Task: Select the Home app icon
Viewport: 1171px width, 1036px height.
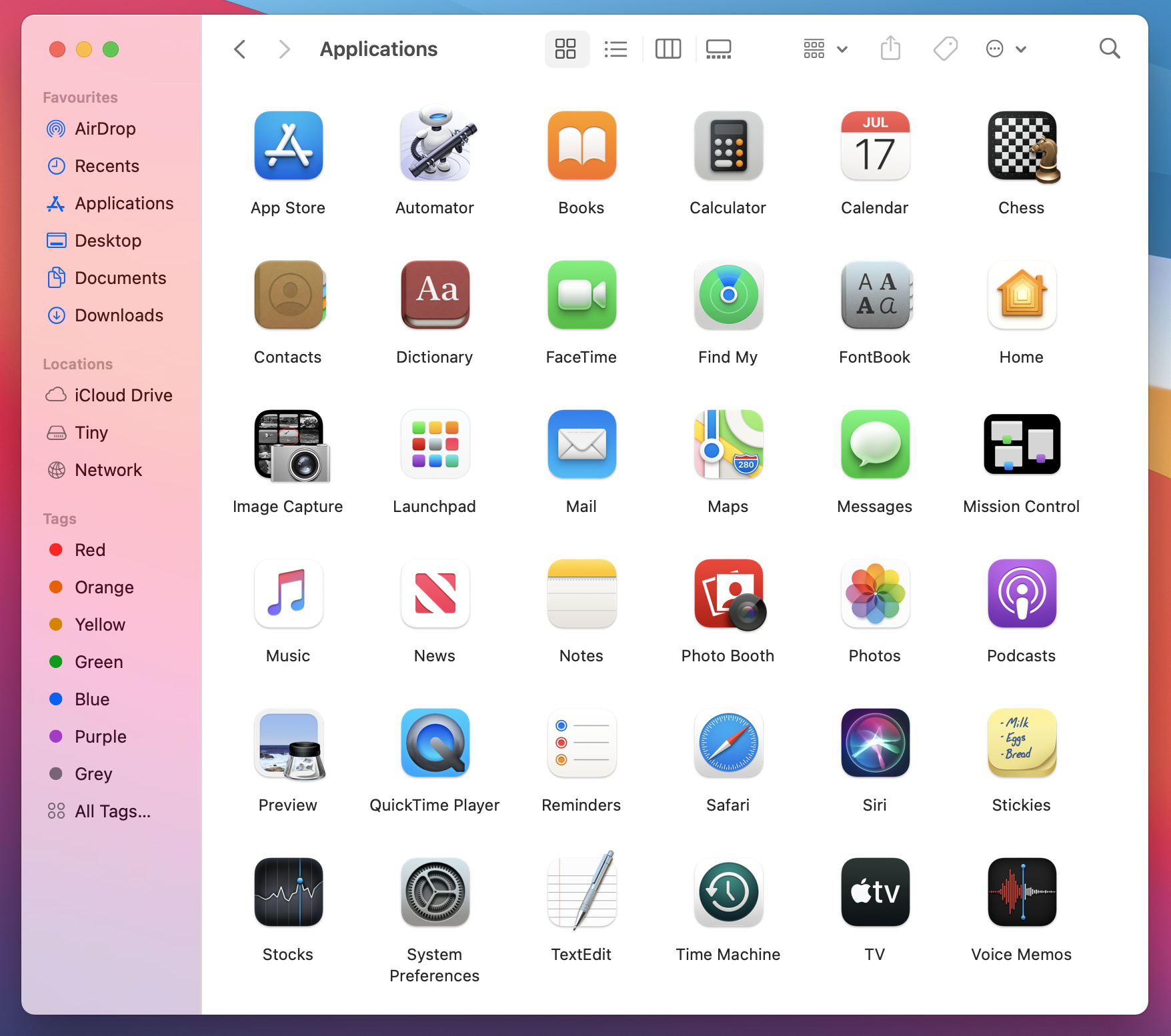Action: point(1022,295)
